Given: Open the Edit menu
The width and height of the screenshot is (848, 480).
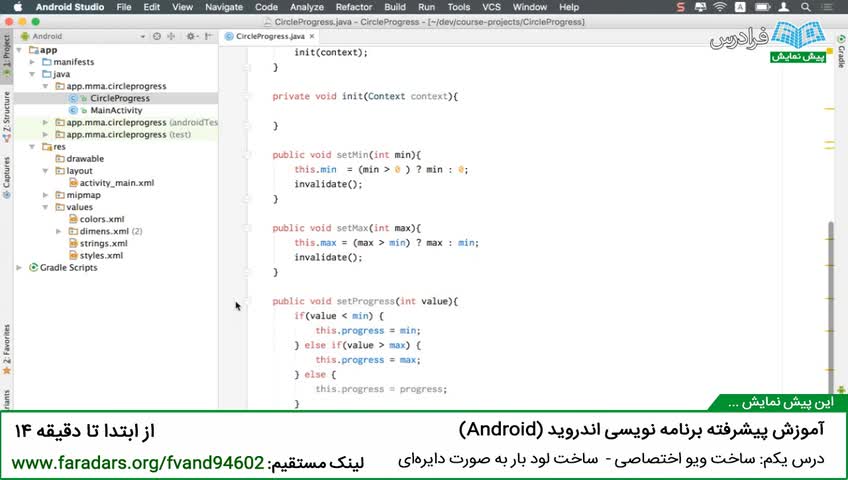Looking at the screenshot, I should tap(151, 7).
